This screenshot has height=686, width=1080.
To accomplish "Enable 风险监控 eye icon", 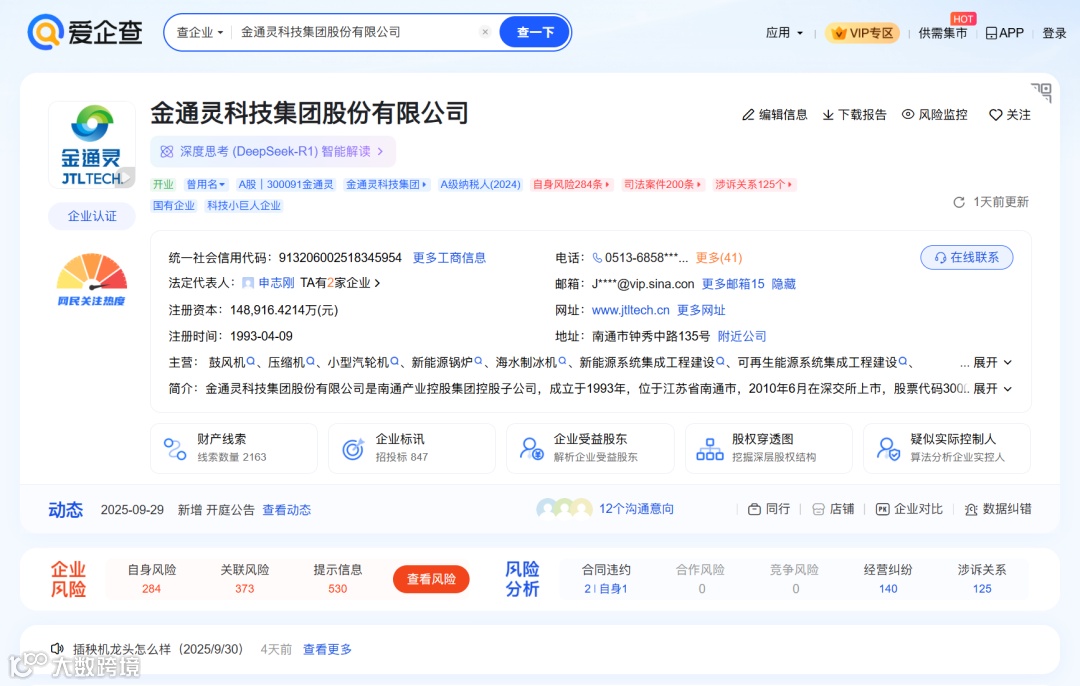I will point(908,114).
